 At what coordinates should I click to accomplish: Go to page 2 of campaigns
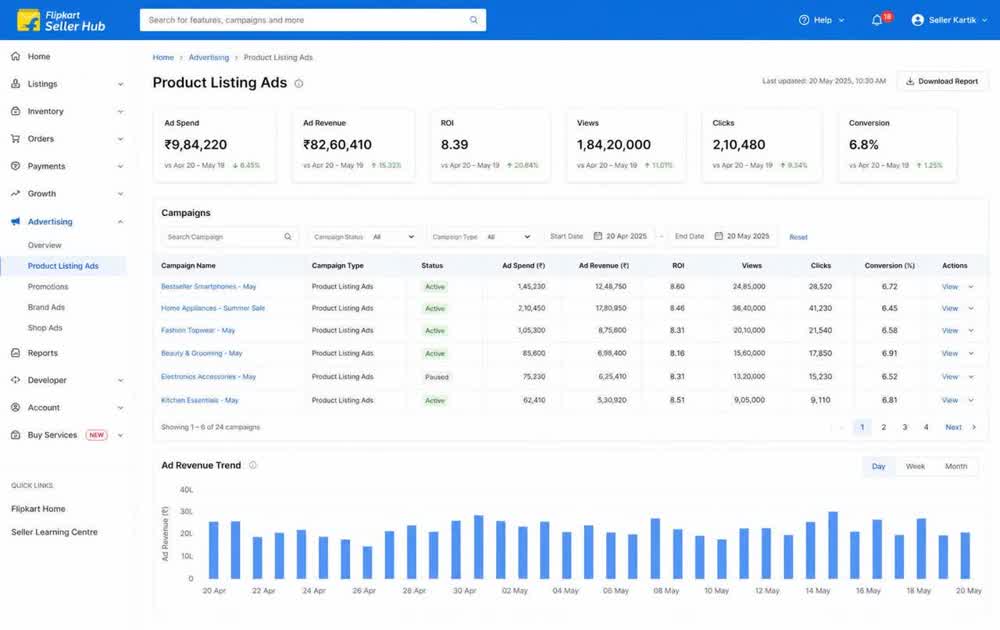coord(883,427)
